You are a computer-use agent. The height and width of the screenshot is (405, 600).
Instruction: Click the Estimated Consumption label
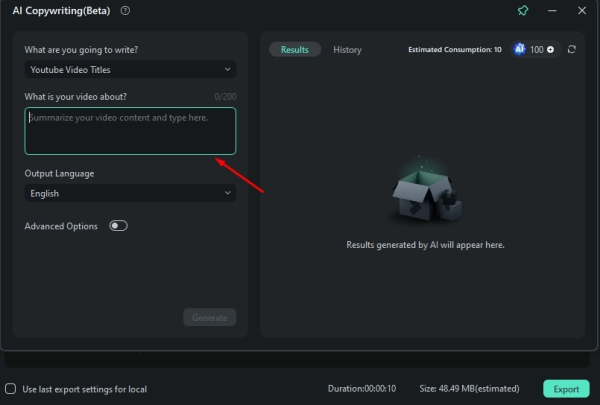(x=454, y=50)
